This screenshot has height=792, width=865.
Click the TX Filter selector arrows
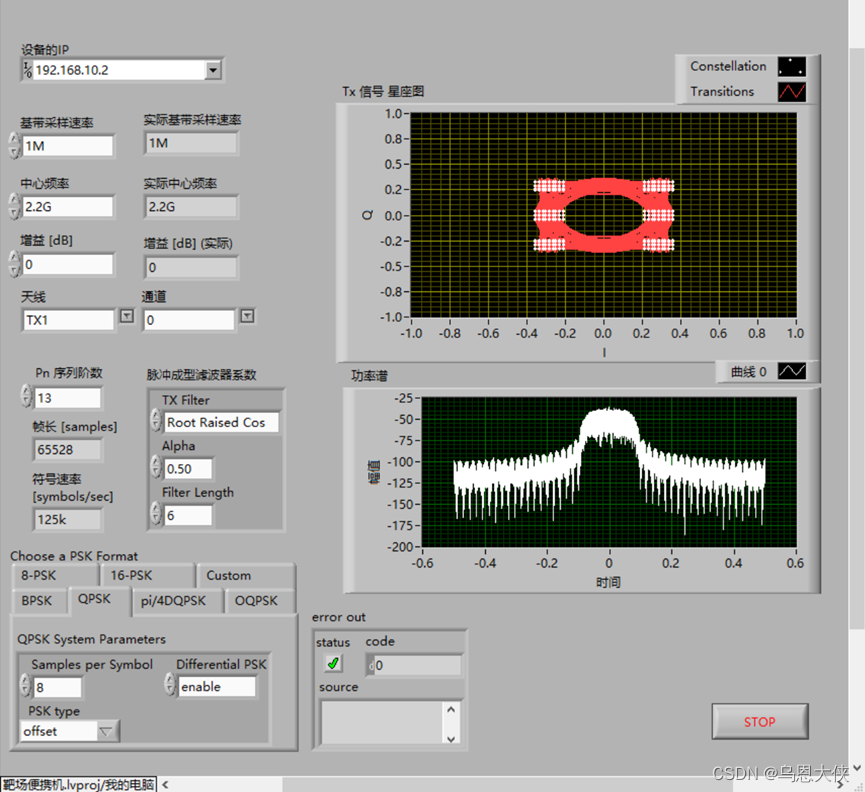156,421
